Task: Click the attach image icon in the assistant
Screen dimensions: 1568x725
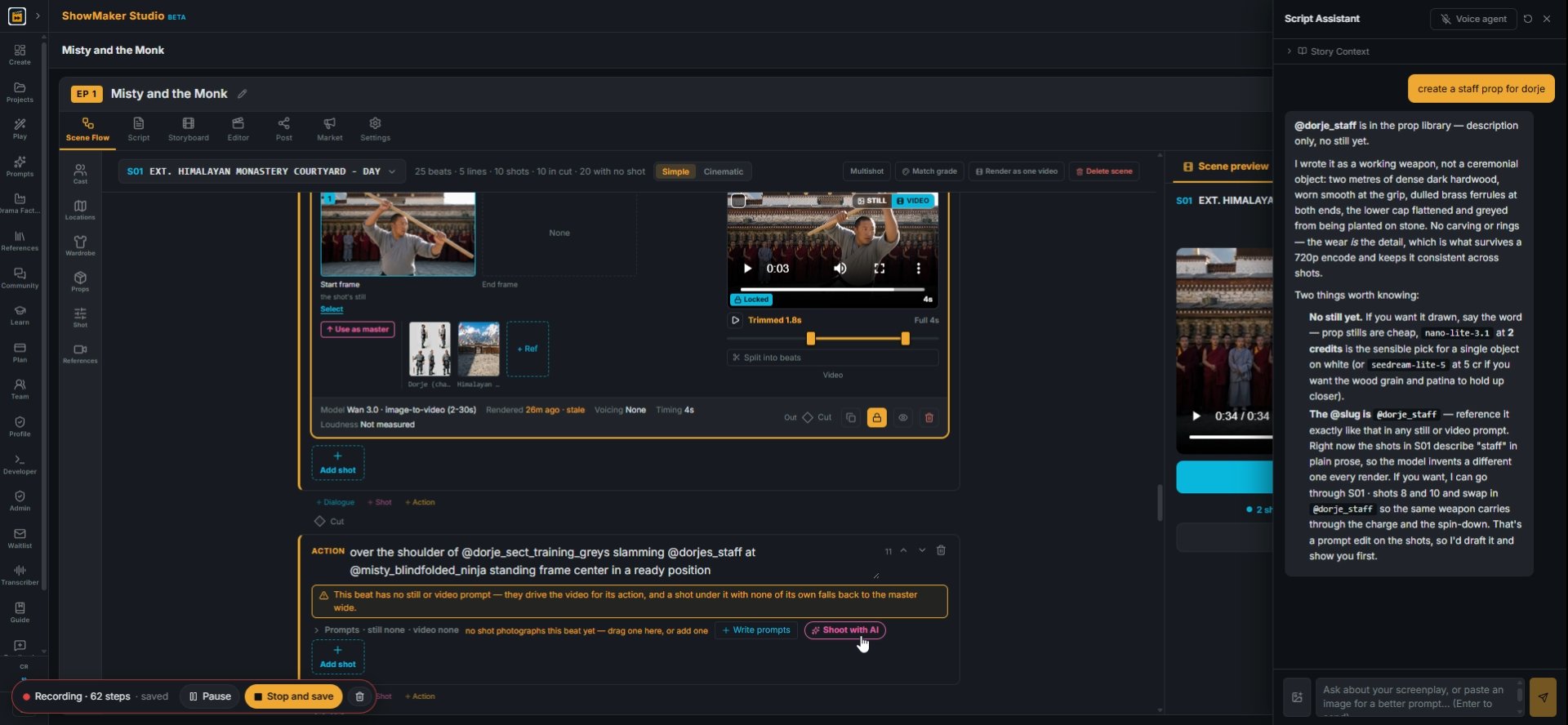Action: click(1297, 696)
